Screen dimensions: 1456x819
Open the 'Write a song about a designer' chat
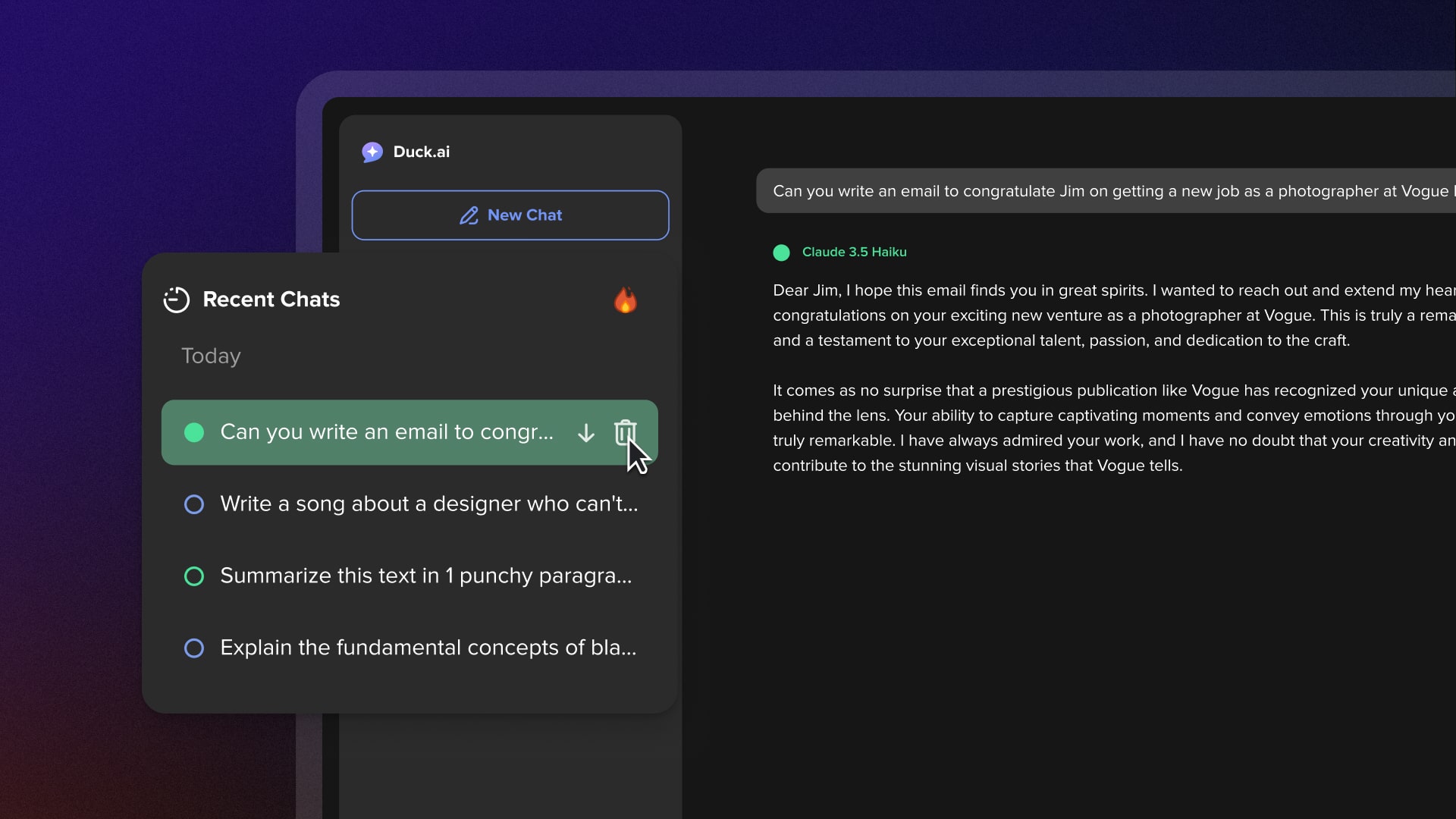coord(409,504)
